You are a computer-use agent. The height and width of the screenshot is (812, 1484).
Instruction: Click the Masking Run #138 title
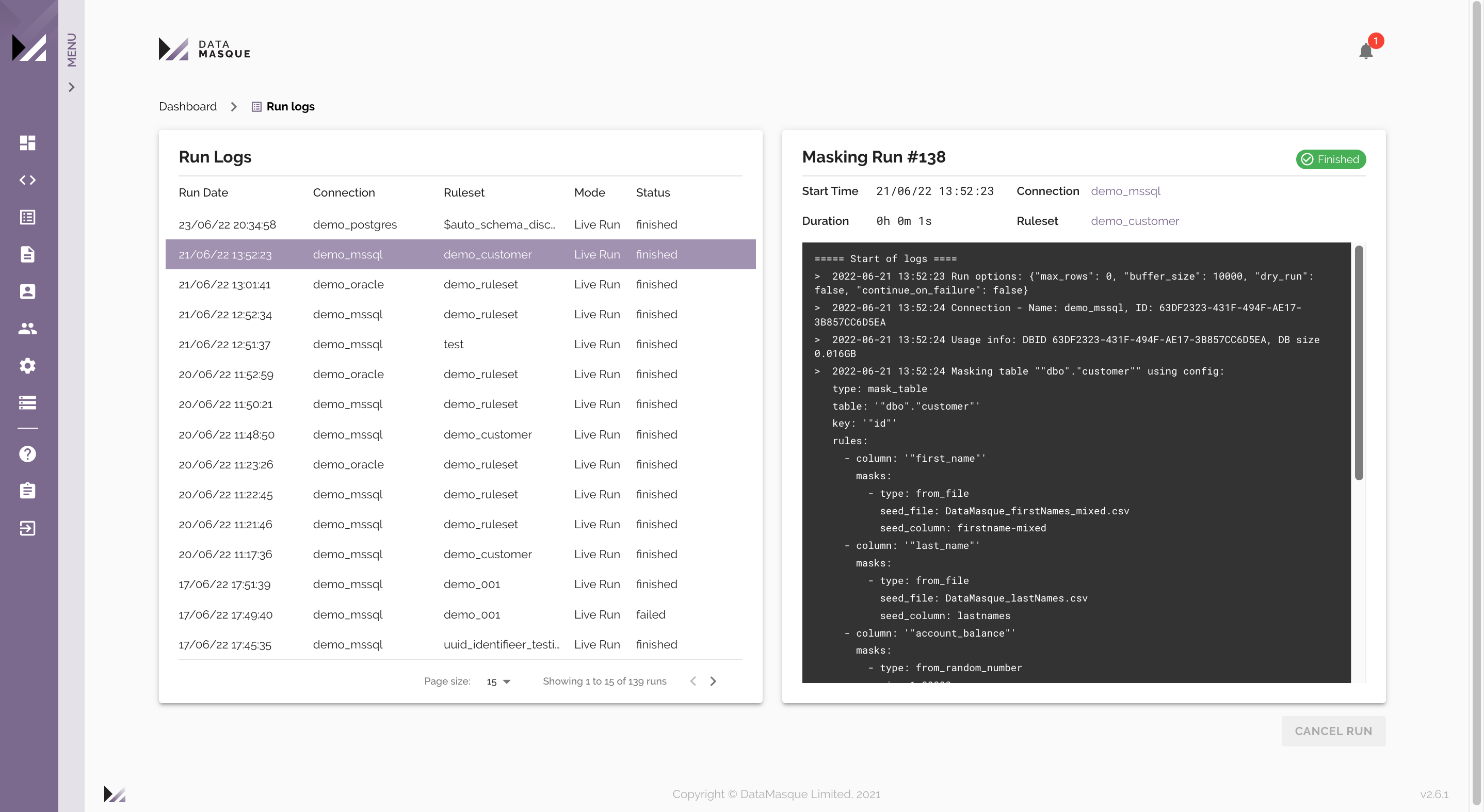(874, 157)
